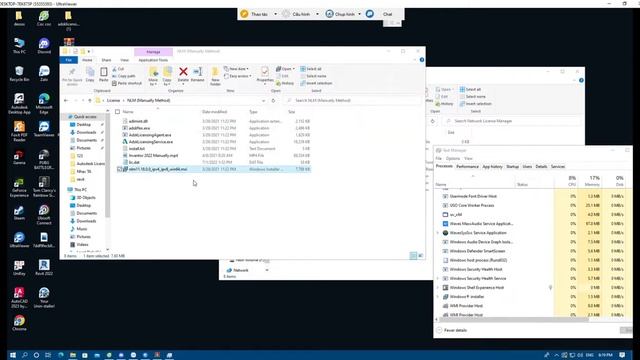
Task: Select file AdskLicensingService.exe
Action: click(x=151, y=142)
